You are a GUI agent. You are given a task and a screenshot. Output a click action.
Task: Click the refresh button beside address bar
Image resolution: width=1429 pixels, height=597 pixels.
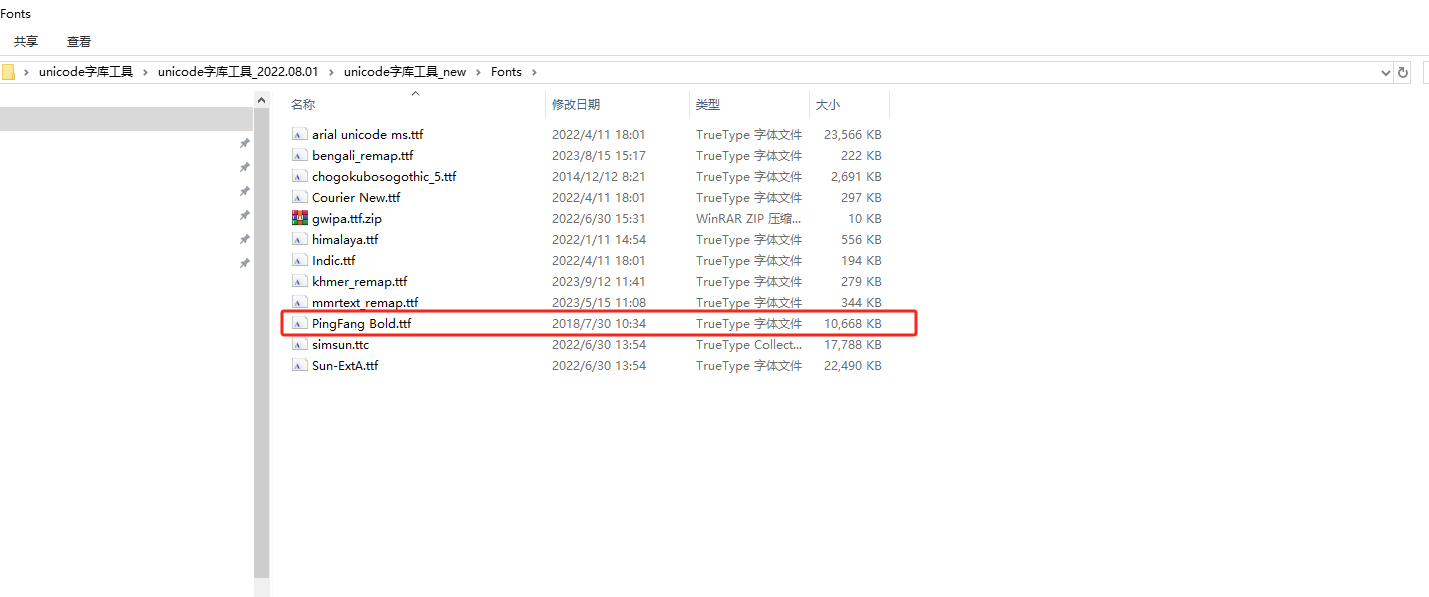[1403, 72]
